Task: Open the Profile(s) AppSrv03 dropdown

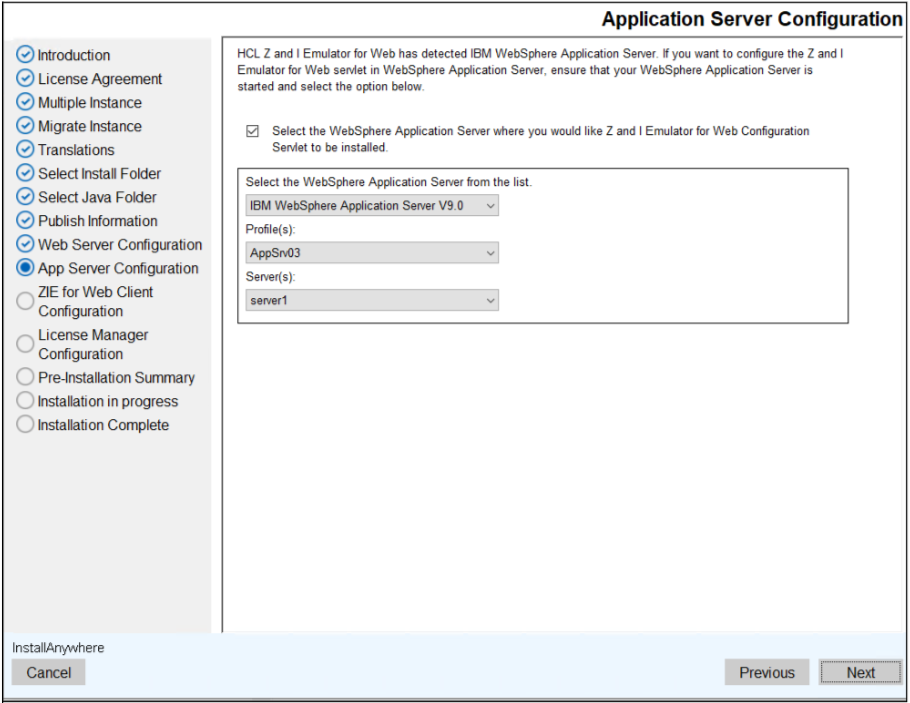Action: 372,253
